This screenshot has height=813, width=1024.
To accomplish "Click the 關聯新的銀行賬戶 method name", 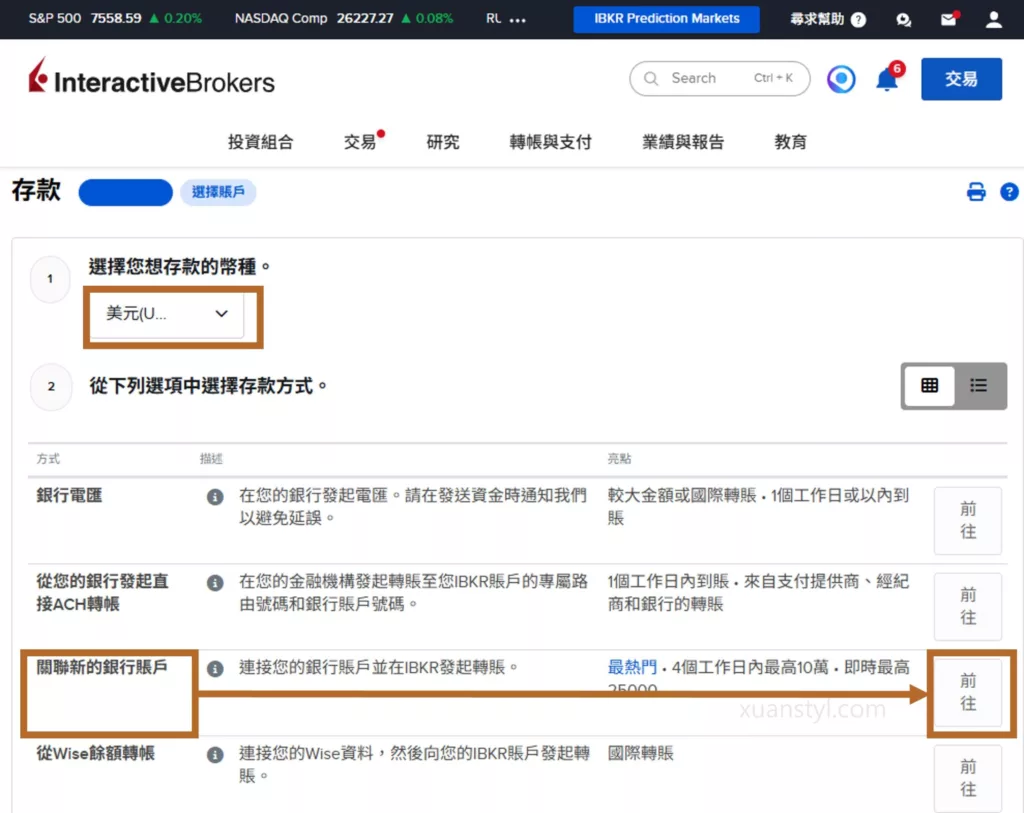I will [x=102, y=667].
